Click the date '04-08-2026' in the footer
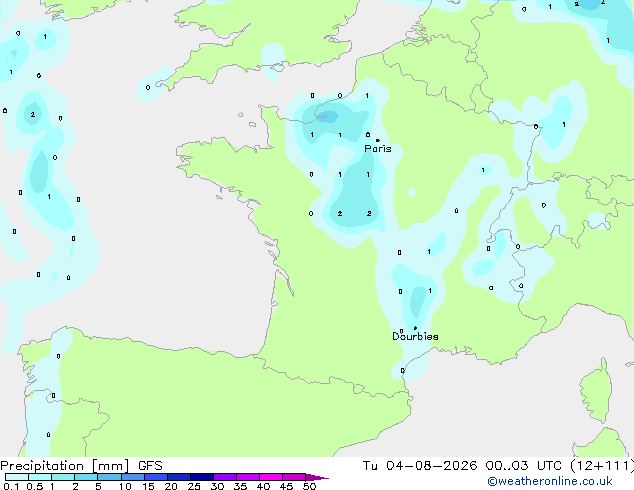Screen dimensions: 634x490 click(431, 466)
